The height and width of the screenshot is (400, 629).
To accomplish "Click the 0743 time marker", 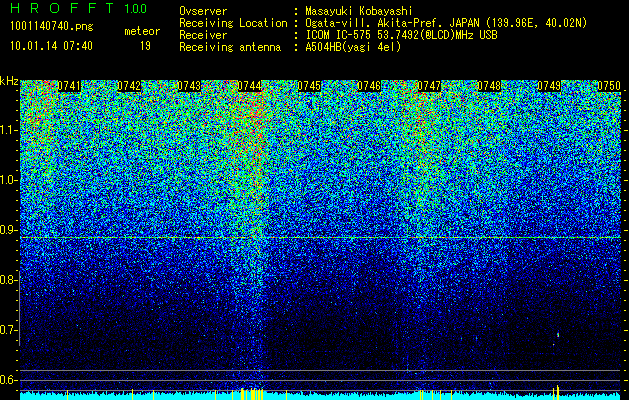I will click(x=189, y=86).
